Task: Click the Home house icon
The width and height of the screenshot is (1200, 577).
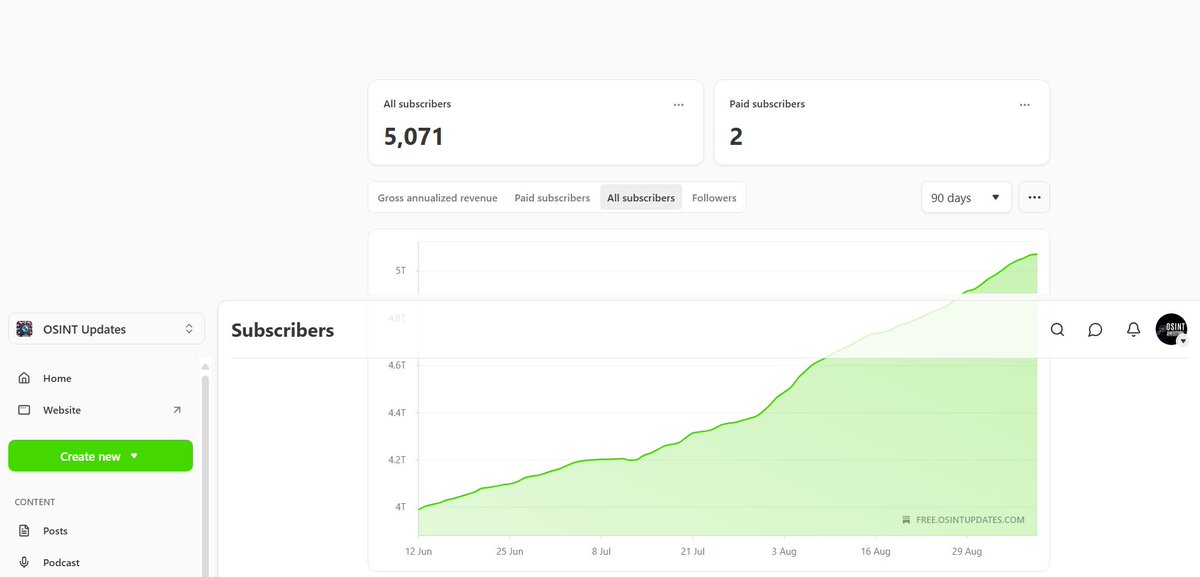Action: pos(24,378)
